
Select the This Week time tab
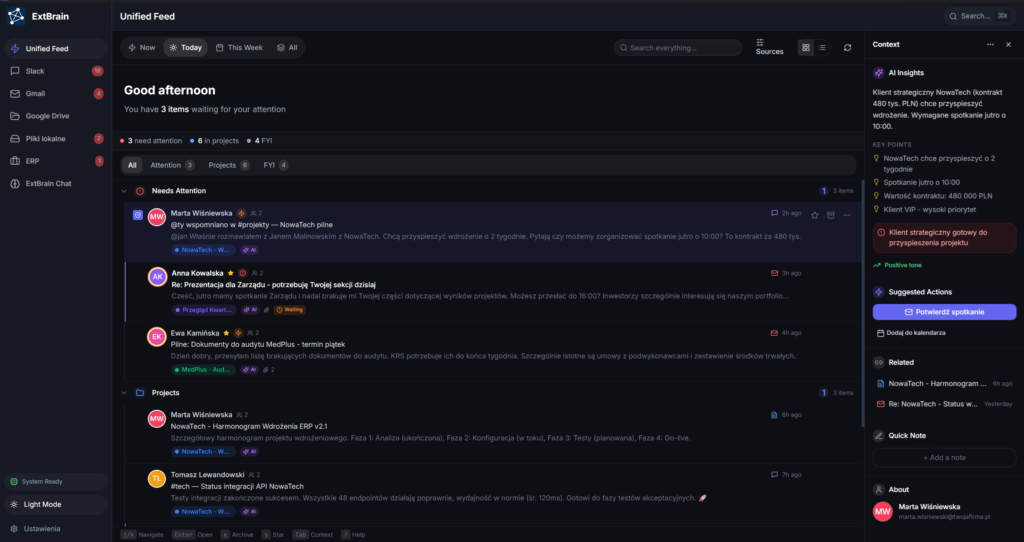pyautogui.click(x=239, y=48)
